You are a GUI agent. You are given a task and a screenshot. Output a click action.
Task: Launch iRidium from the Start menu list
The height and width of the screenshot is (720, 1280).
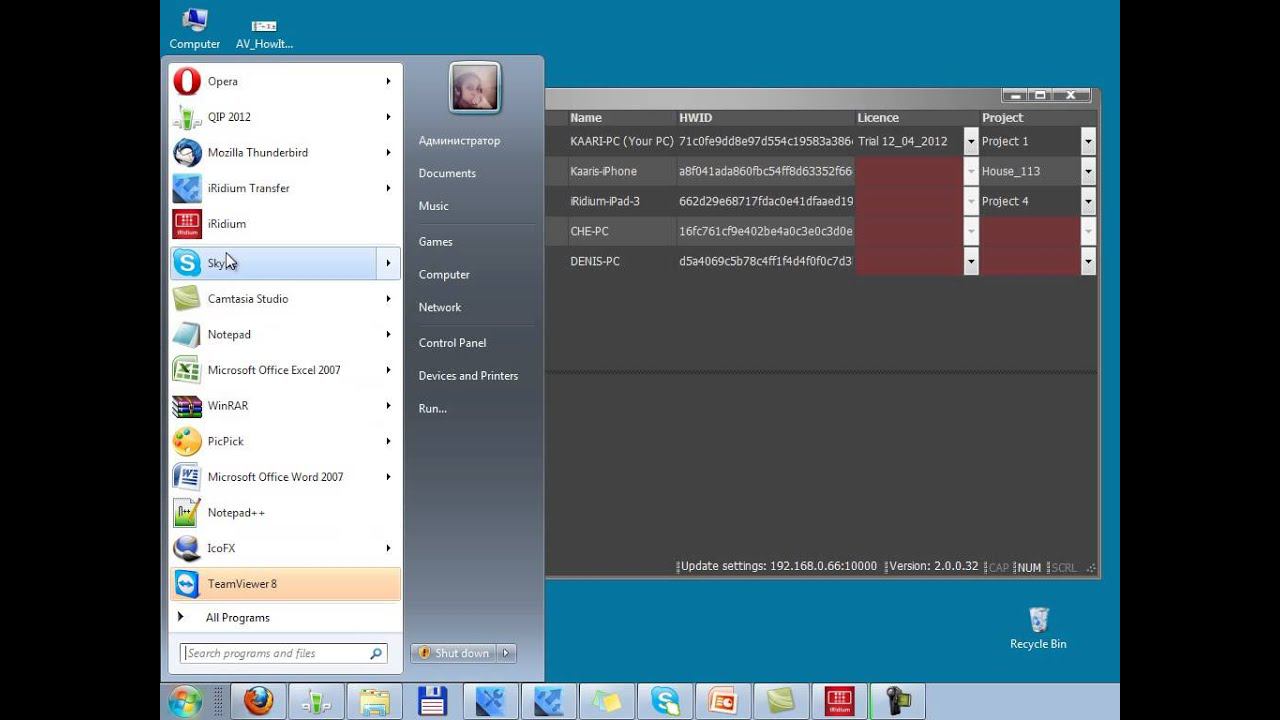(x=285, y=224)
